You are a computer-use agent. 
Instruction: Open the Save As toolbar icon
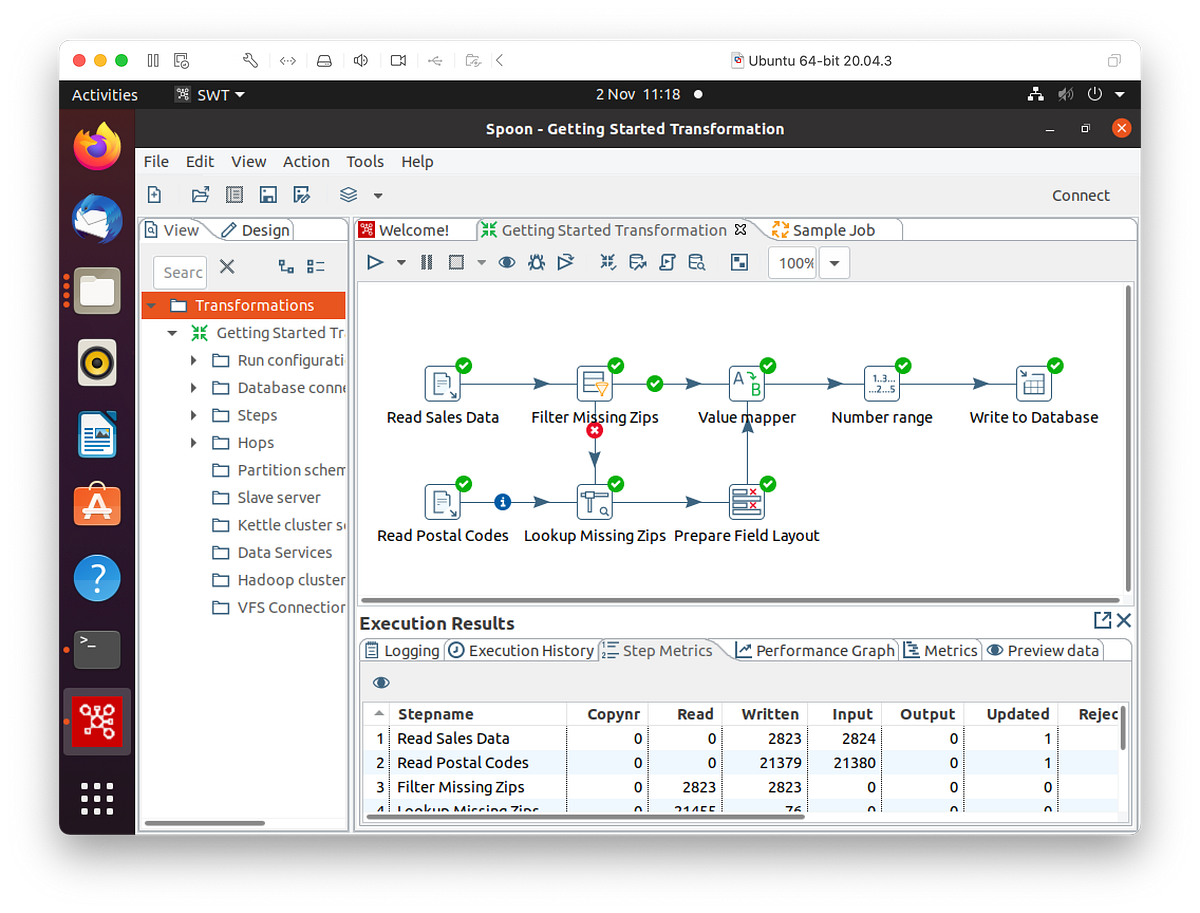tap(301, 194)
